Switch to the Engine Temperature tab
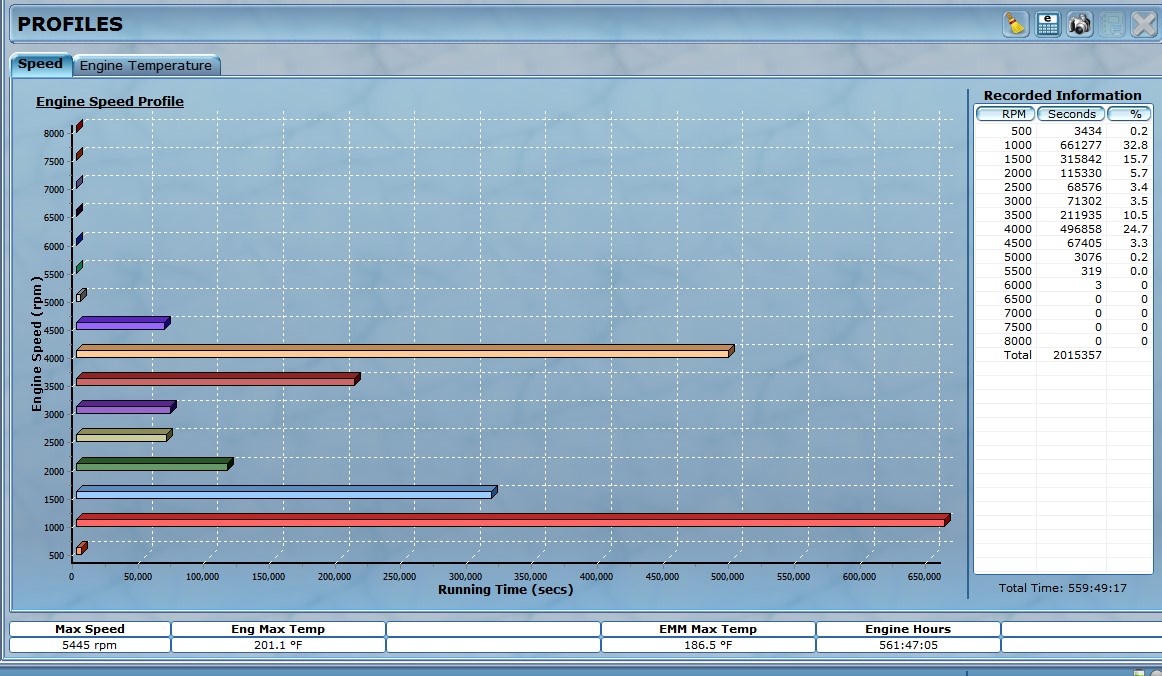The height and width of the screenshot is (676, 1162). (146, 65)
